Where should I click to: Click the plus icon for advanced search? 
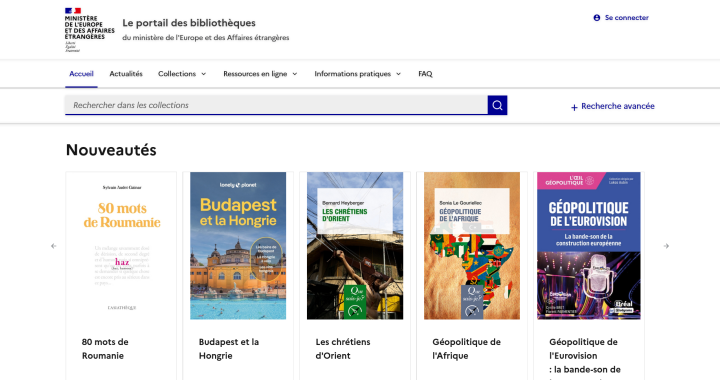pos(574,107)
